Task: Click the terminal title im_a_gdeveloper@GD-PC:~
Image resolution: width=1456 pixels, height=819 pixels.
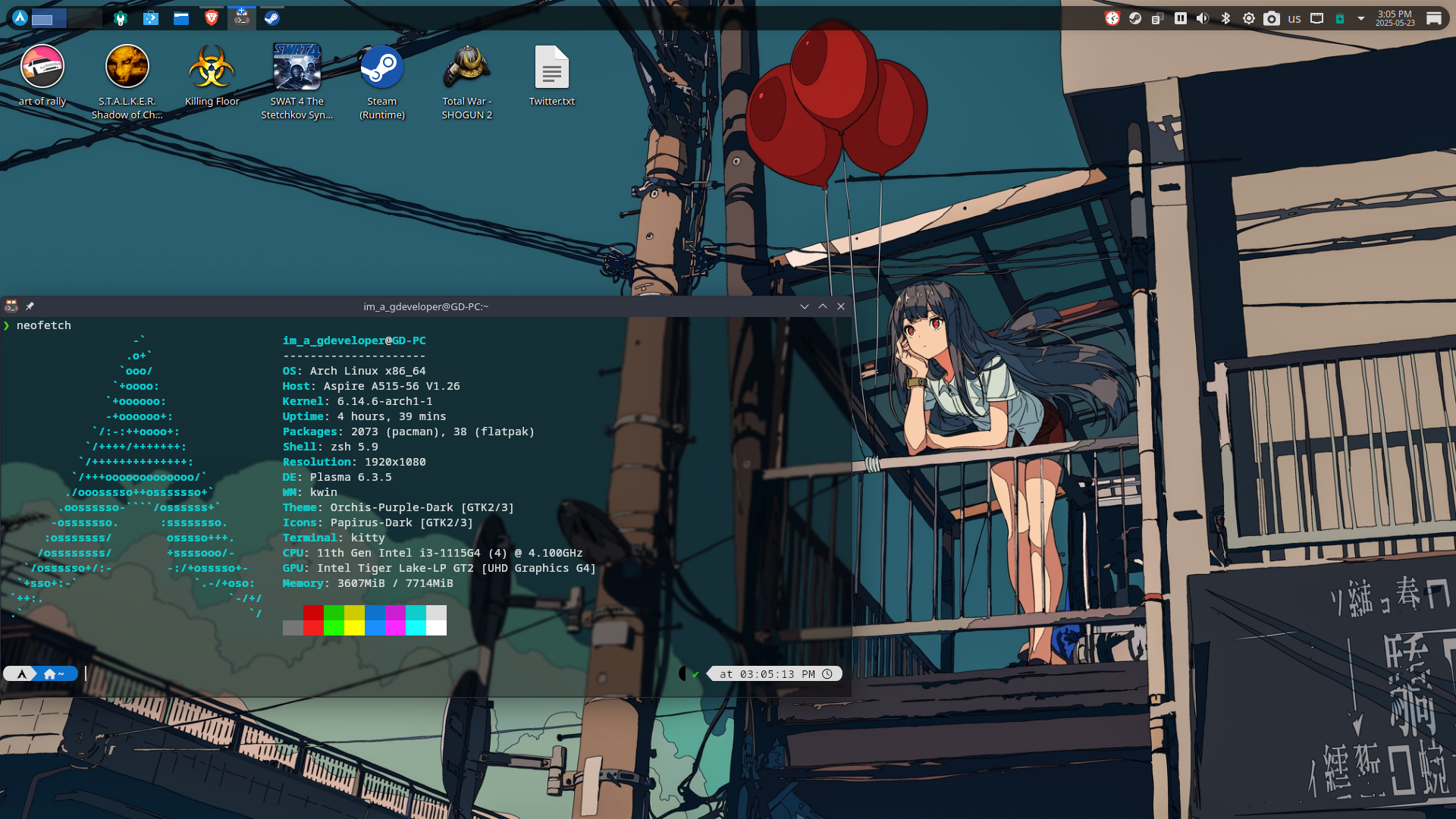Action: coord(426,306)
